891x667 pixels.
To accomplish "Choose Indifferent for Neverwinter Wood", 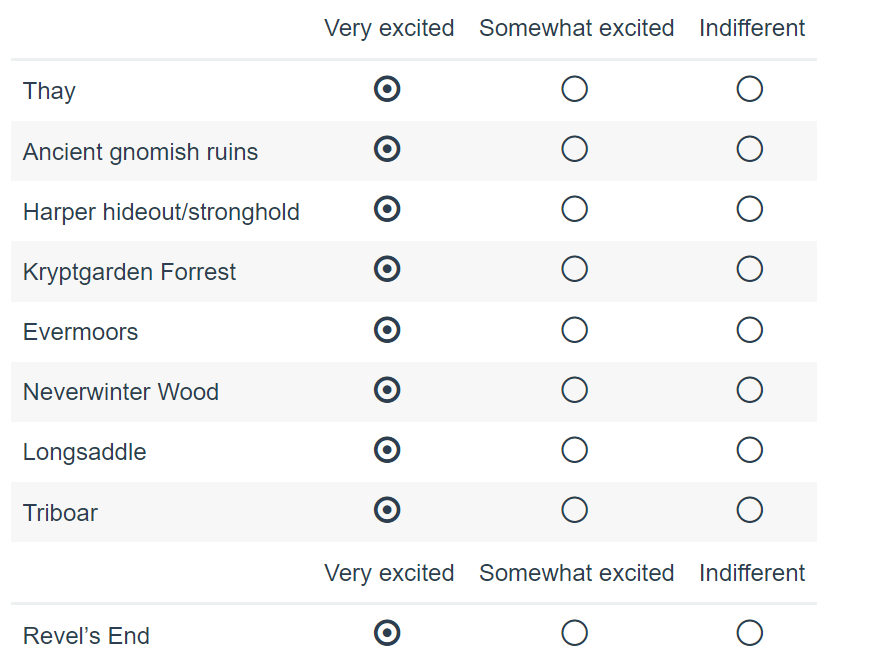I will [x=749, y=390].
